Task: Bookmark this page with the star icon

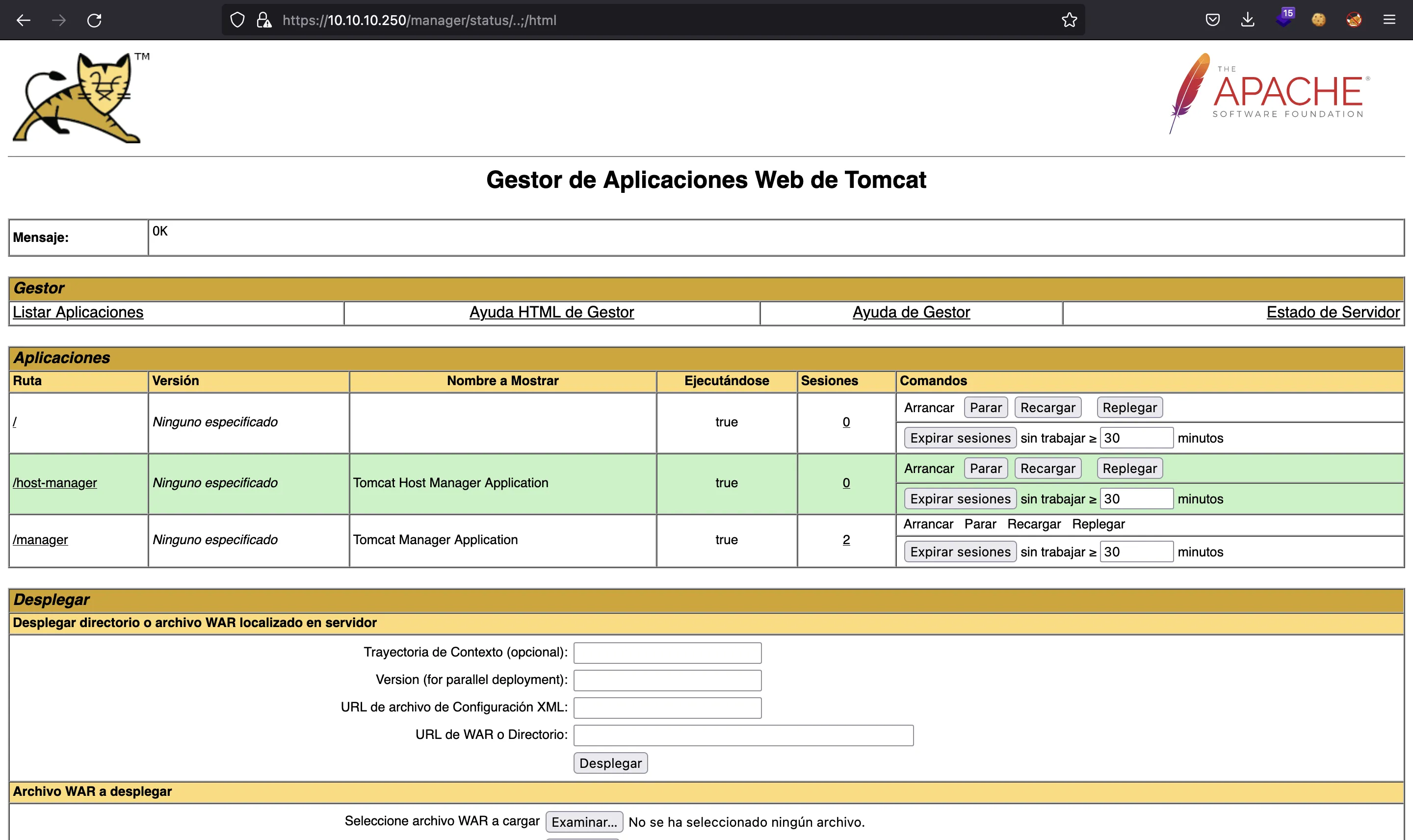Action: (x=1069, y=20)
